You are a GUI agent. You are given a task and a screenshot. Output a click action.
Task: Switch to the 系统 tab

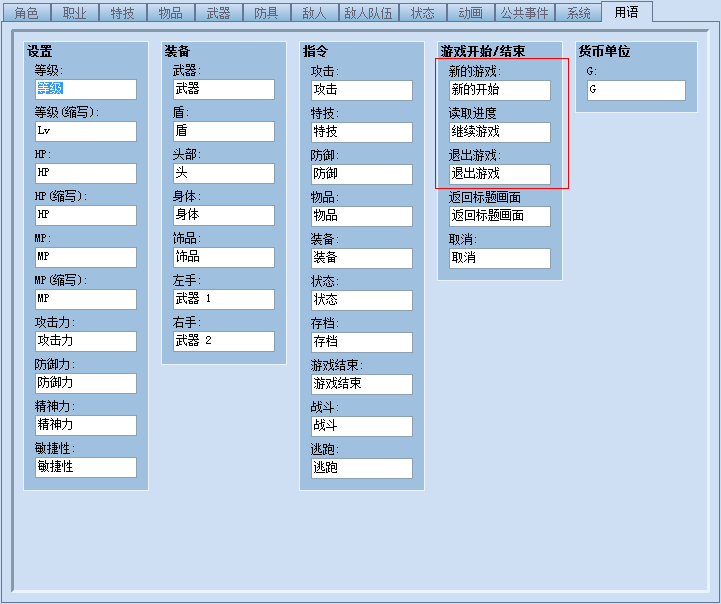coord(578,12)
